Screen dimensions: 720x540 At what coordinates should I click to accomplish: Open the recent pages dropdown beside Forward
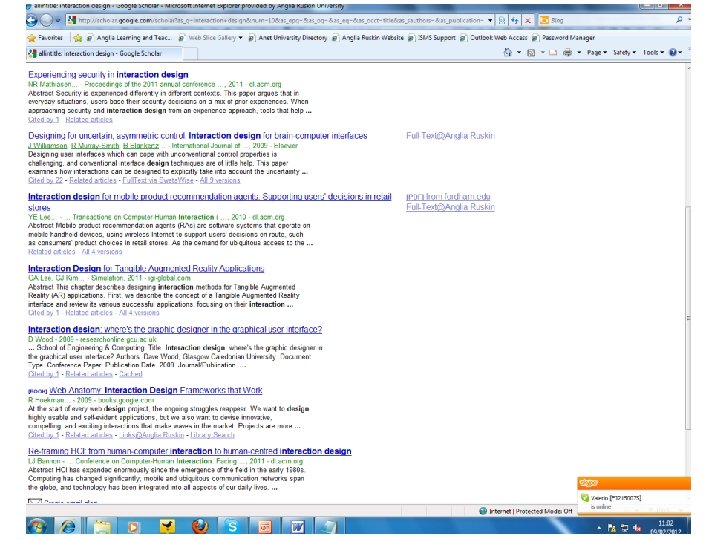tap(58, 20)
